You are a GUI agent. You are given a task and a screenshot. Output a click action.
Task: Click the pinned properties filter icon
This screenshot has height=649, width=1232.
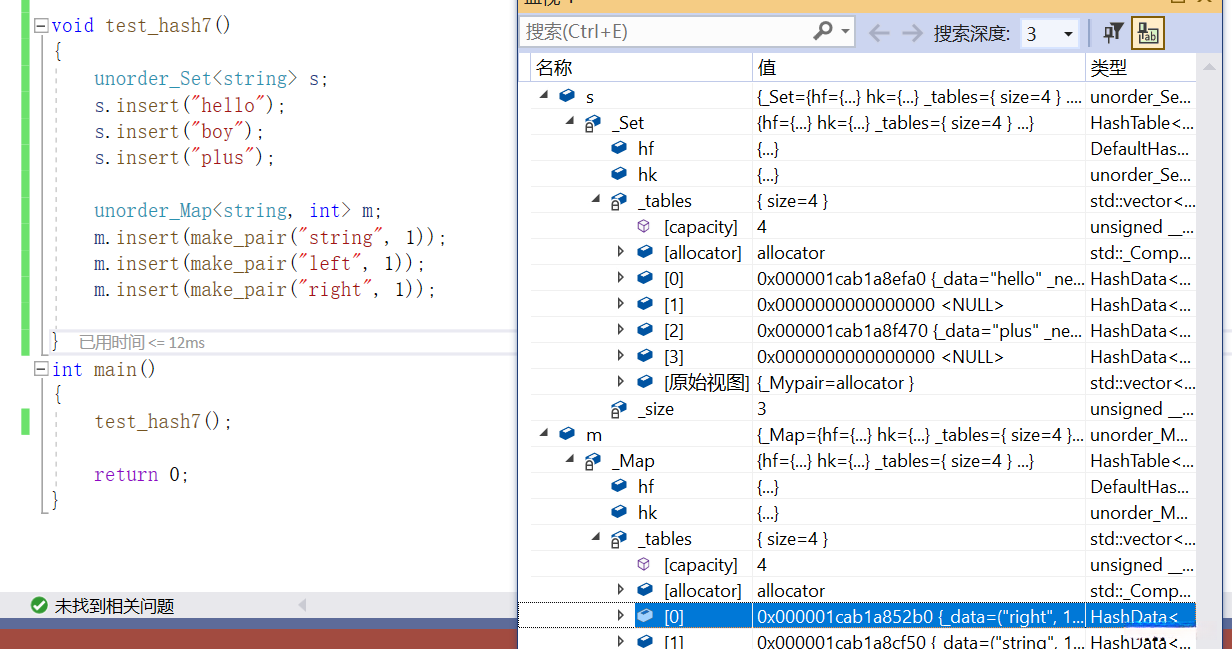(x=1113, y=33)
